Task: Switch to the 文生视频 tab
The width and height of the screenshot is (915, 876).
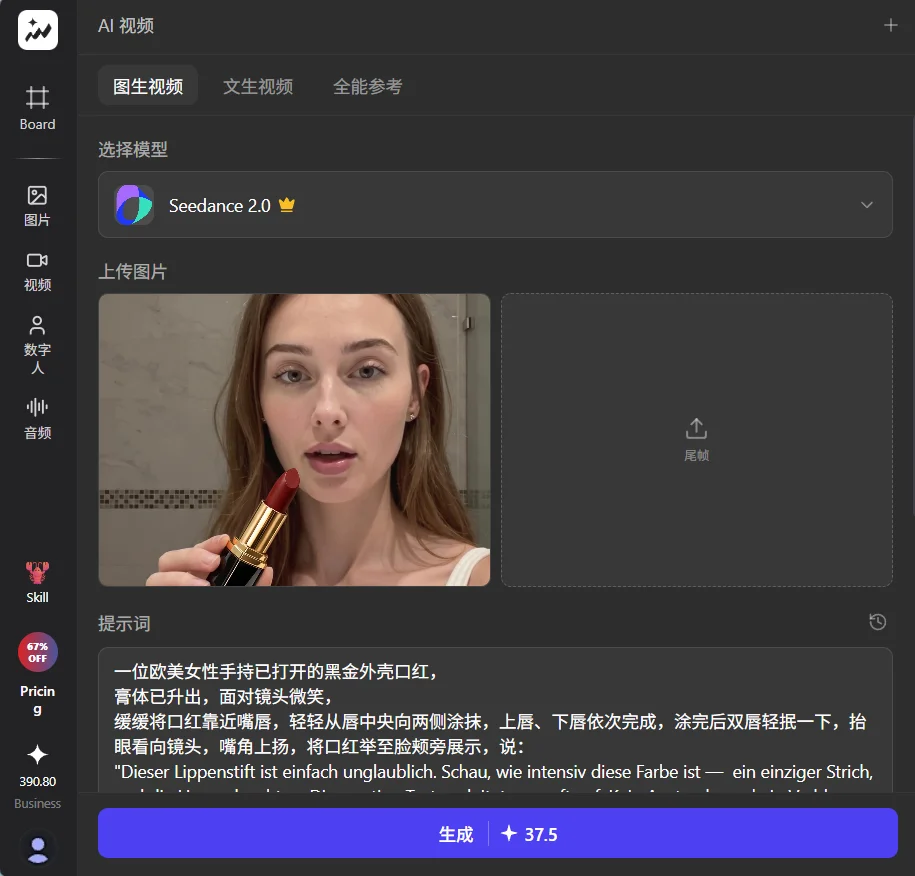Action: [258, 86]
